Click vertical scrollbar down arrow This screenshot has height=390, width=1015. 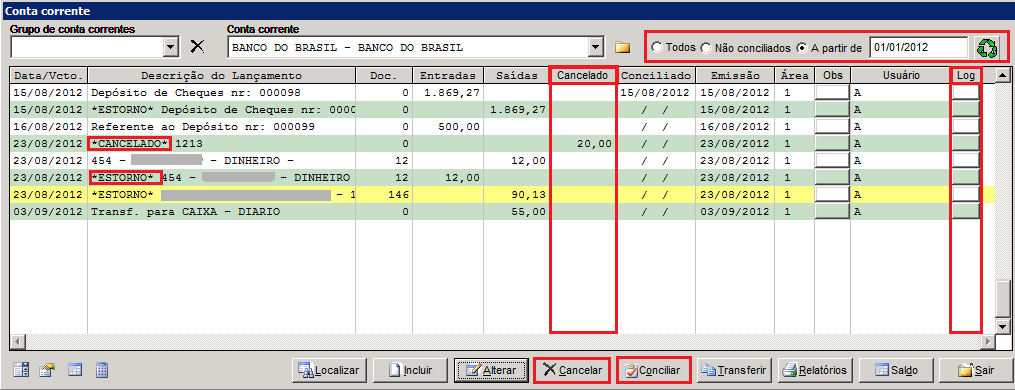tap(1003, 326)
